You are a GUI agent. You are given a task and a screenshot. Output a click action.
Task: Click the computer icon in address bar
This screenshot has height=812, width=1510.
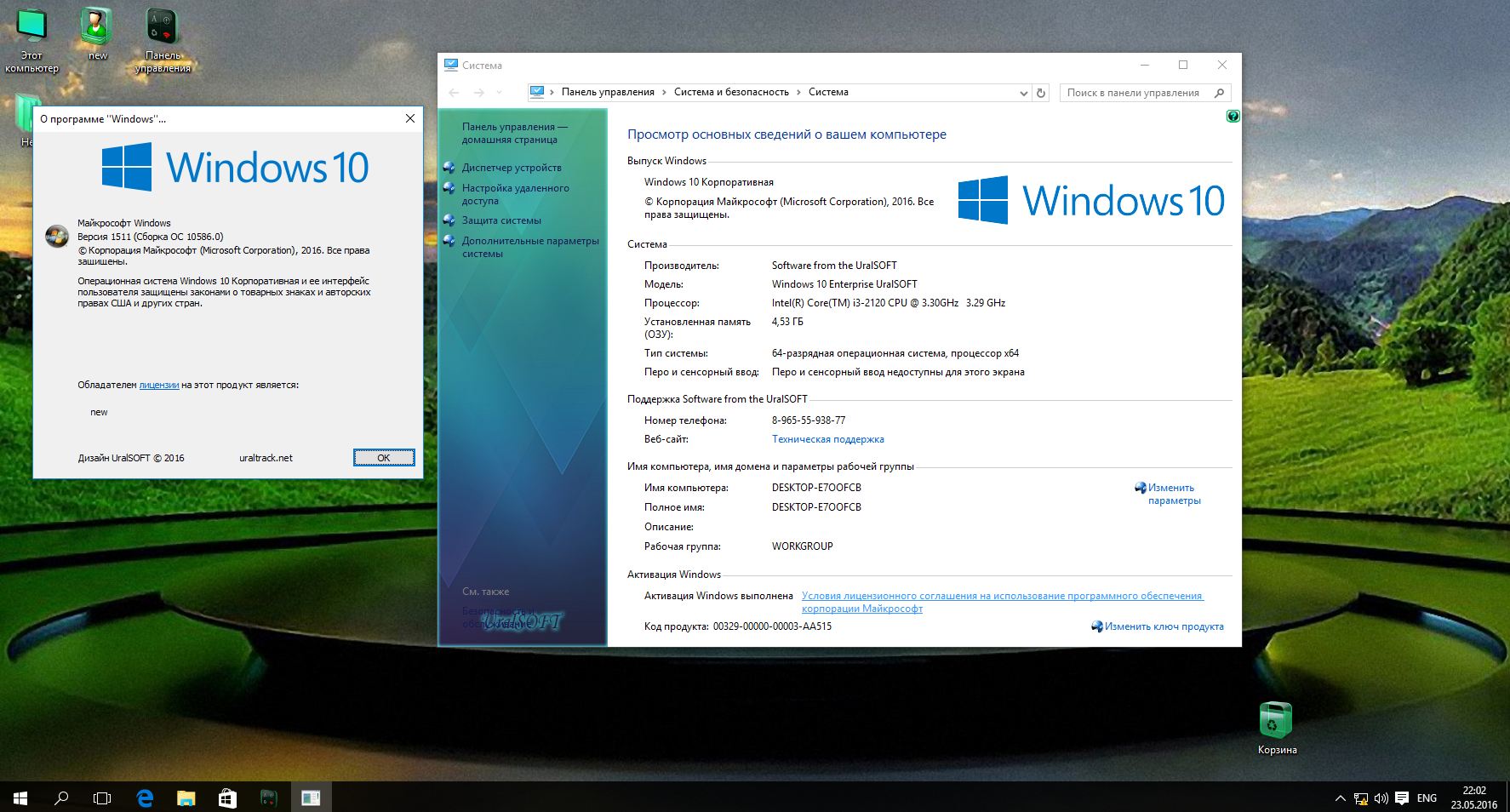click(537, 92)
